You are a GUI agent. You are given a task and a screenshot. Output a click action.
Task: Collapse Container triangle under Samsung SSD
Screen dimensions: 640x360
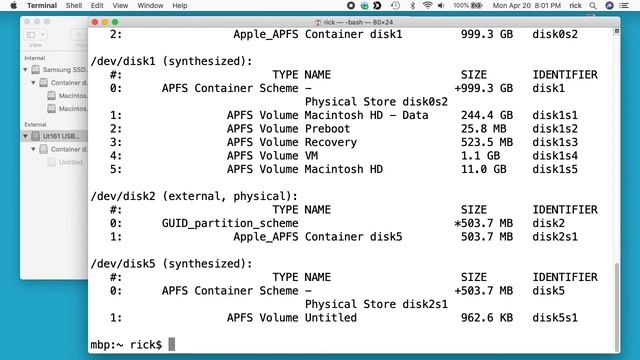[33, 83]
